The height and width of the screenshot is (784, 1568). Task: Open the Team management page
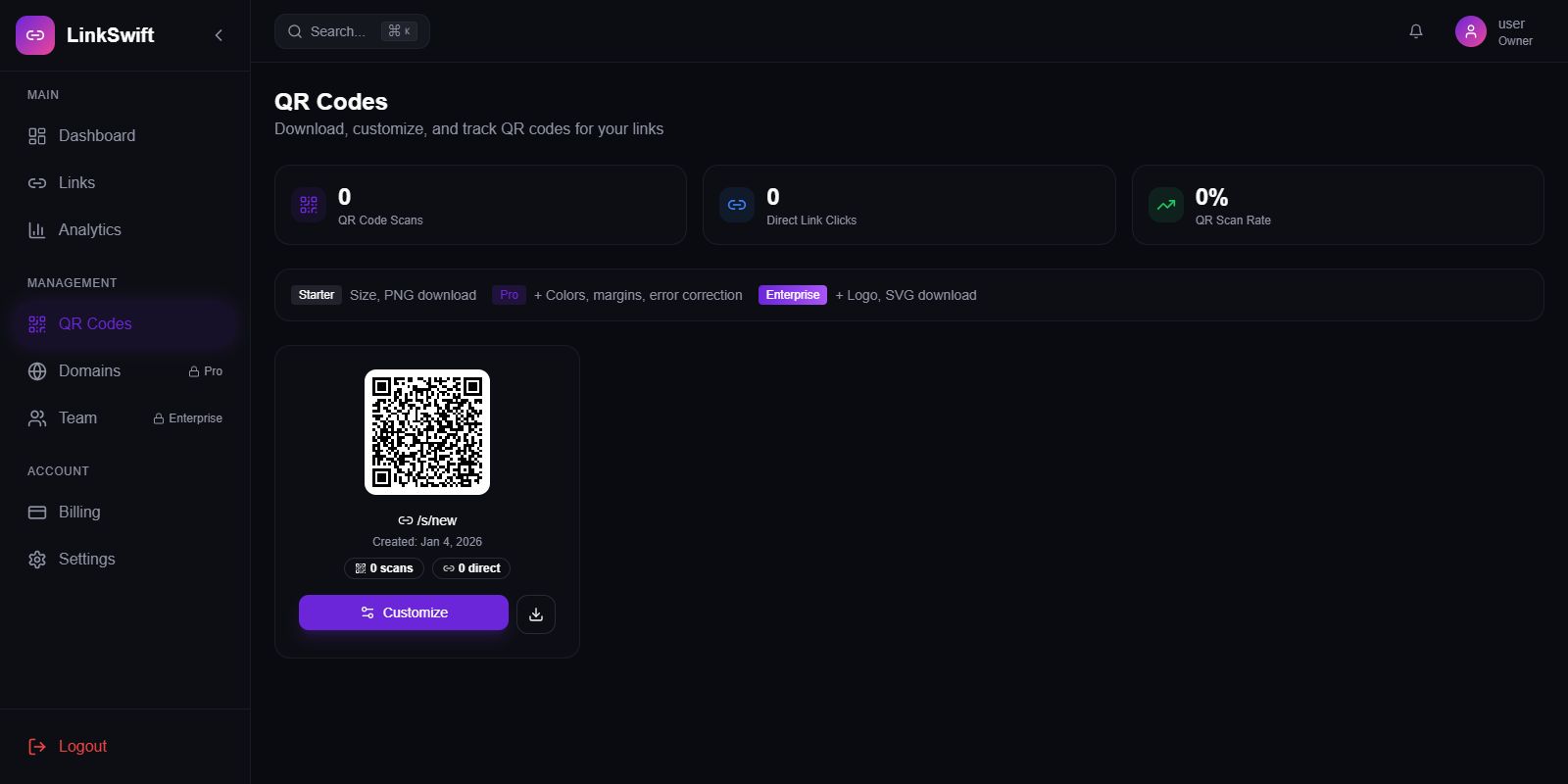[77, 417]
